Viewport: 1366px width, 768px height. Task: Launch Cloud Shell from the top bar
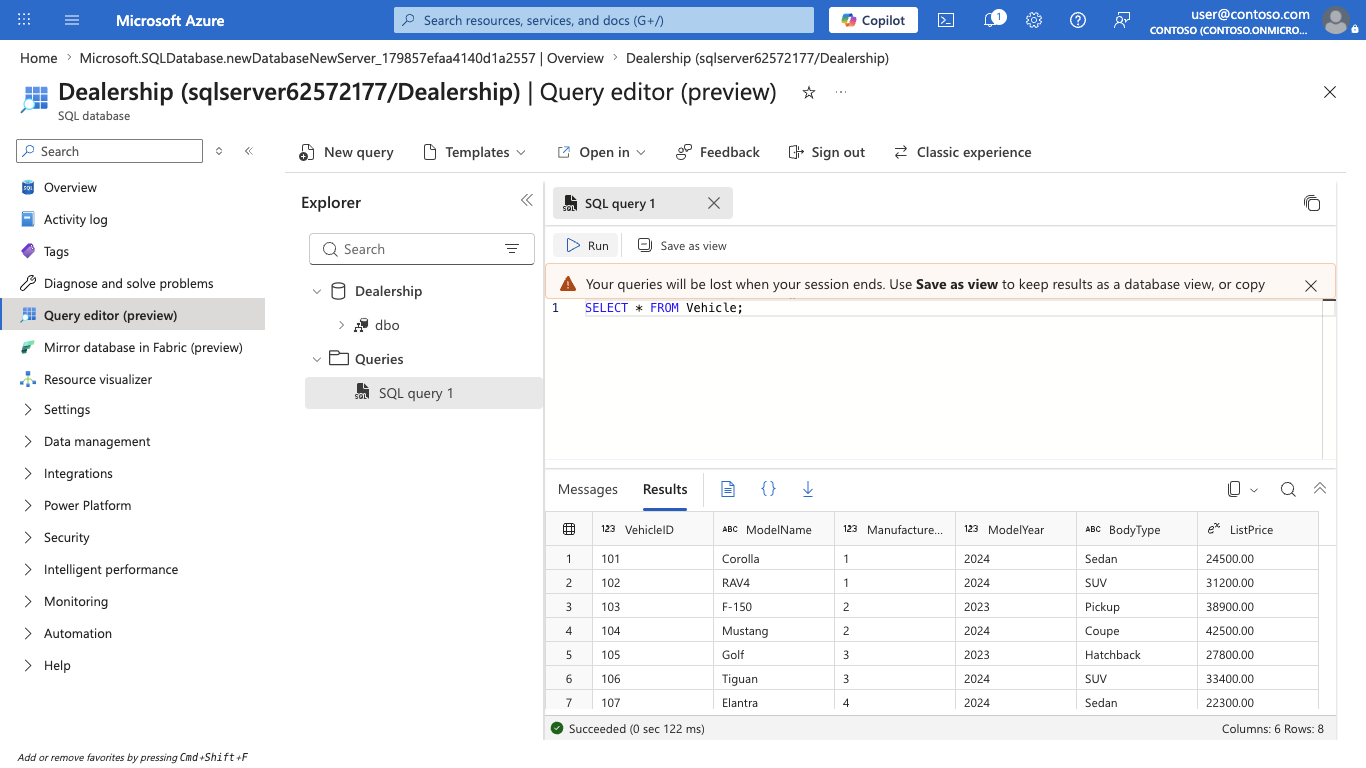coord(945,20)
